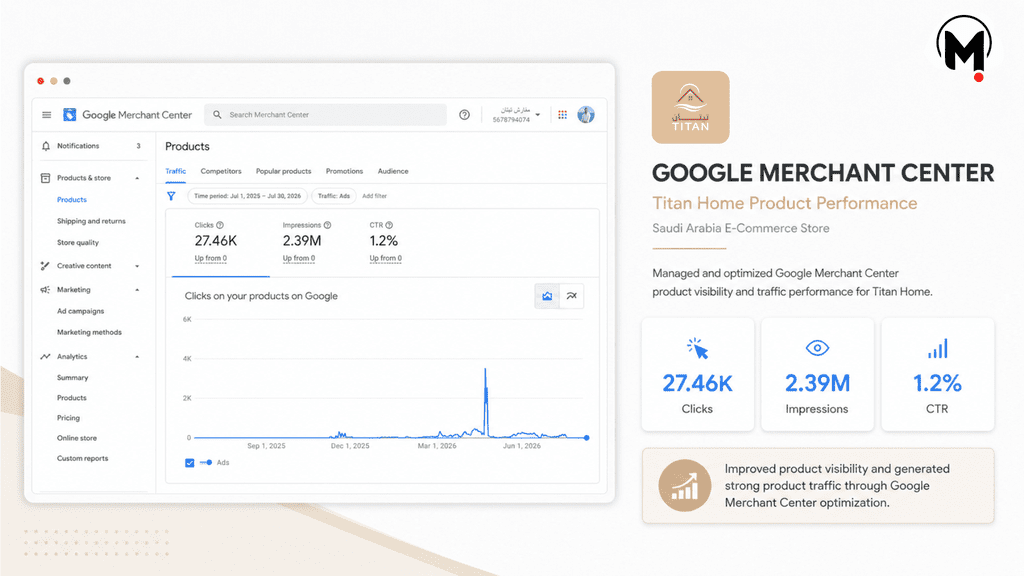The width and height of the screenshot is (1024, 576).
Task: Click the Notifications bell icon
Action: coord(46,146)
